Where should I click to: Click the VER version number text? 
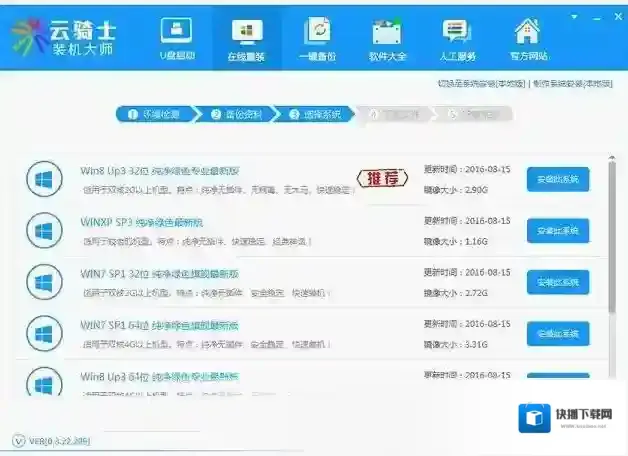tap(59, 441)
